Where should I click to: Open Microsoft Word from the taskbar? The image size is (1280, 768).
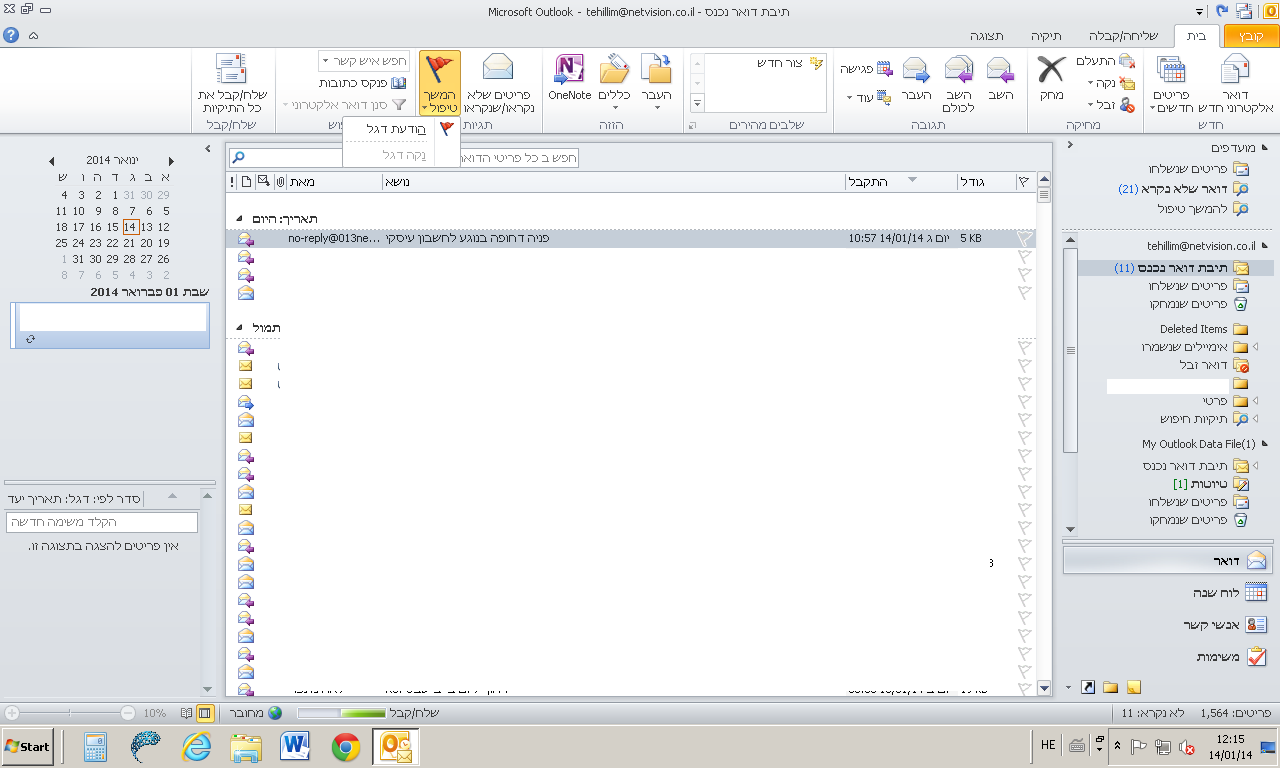296,747
